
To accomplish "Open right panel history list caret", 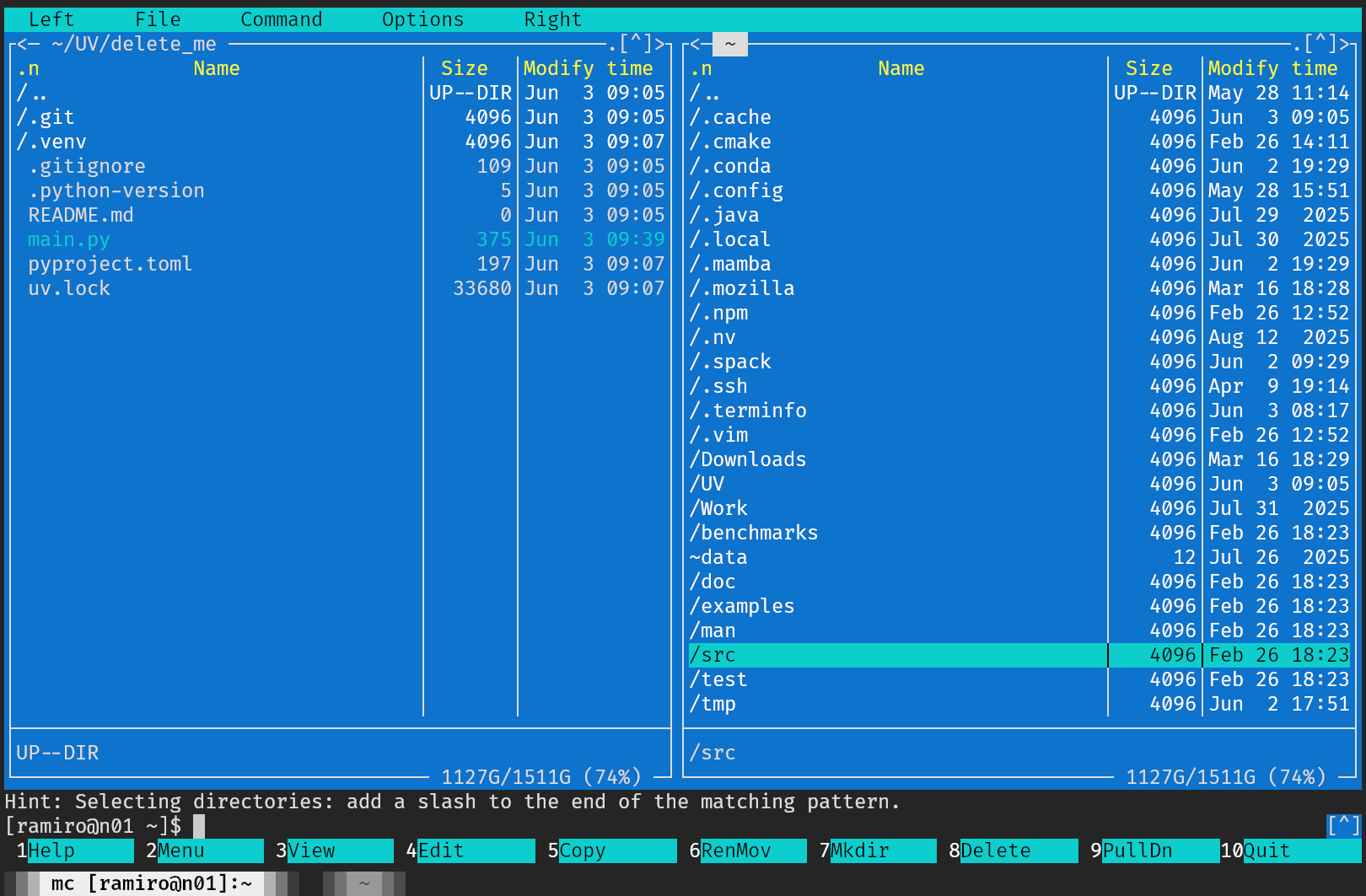I will coord(1320,44).
